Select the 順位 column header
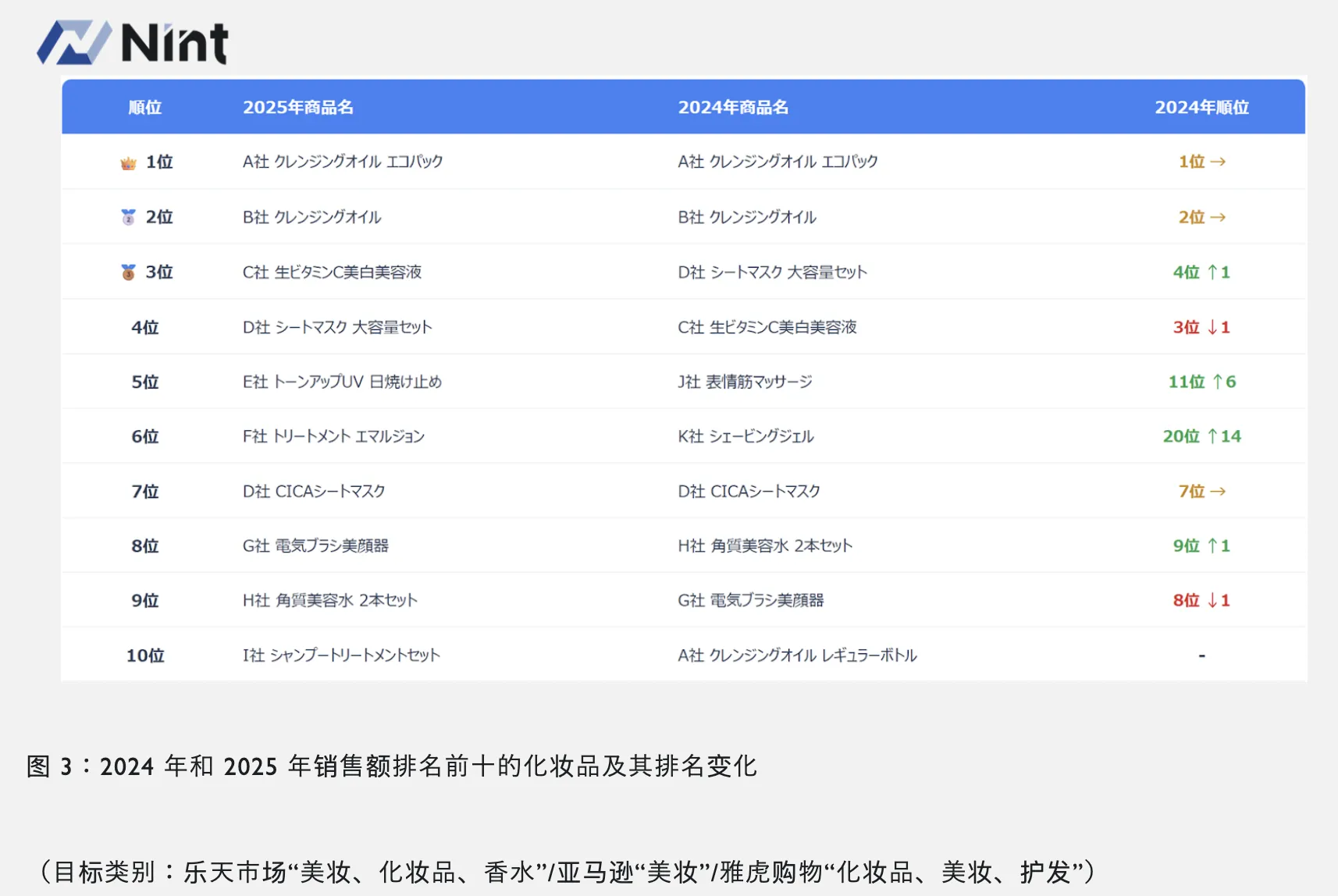 [145, 107]
